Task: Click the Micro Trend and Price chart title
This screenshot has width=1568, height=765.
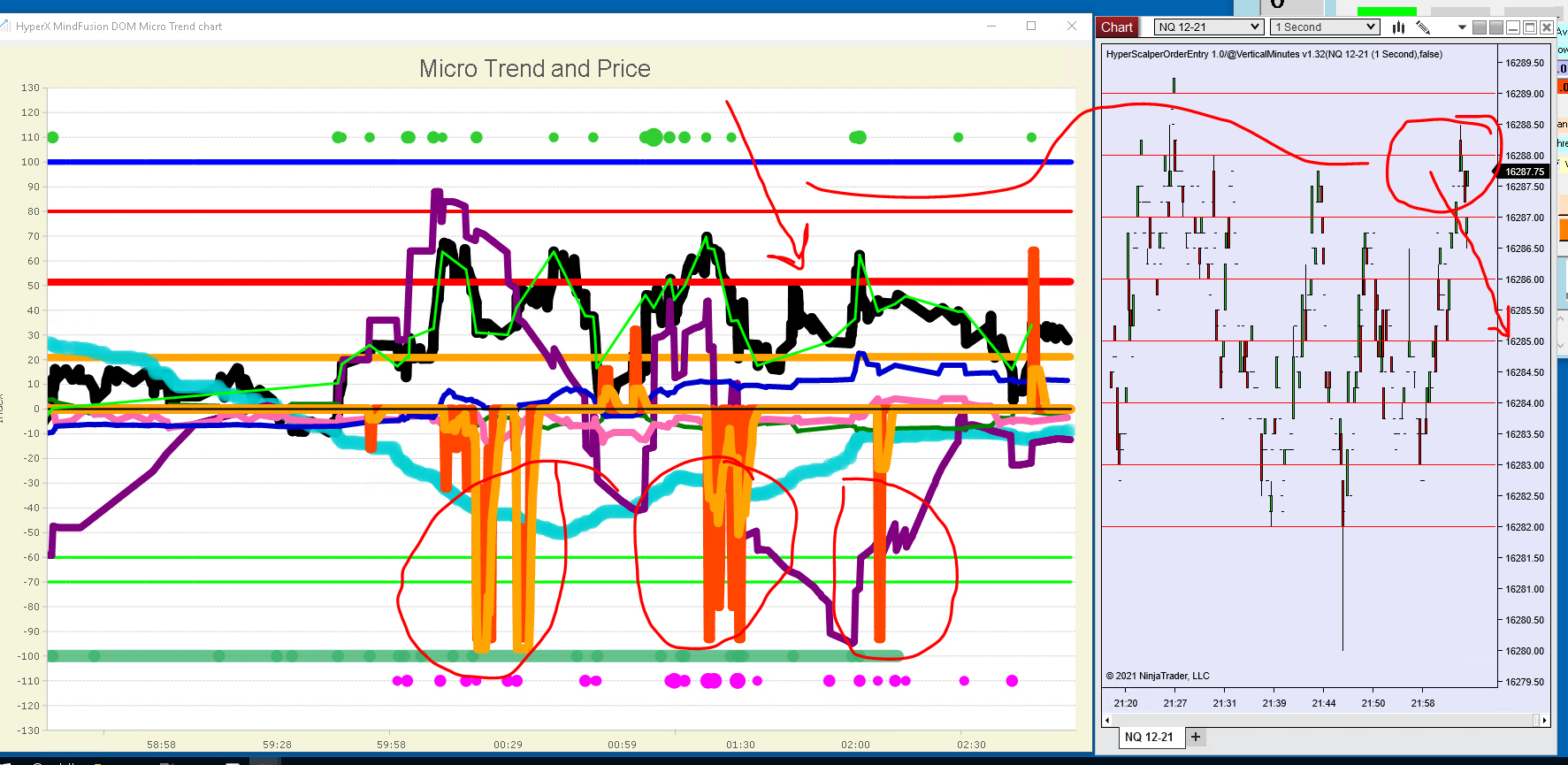Action: click(535, 69)
